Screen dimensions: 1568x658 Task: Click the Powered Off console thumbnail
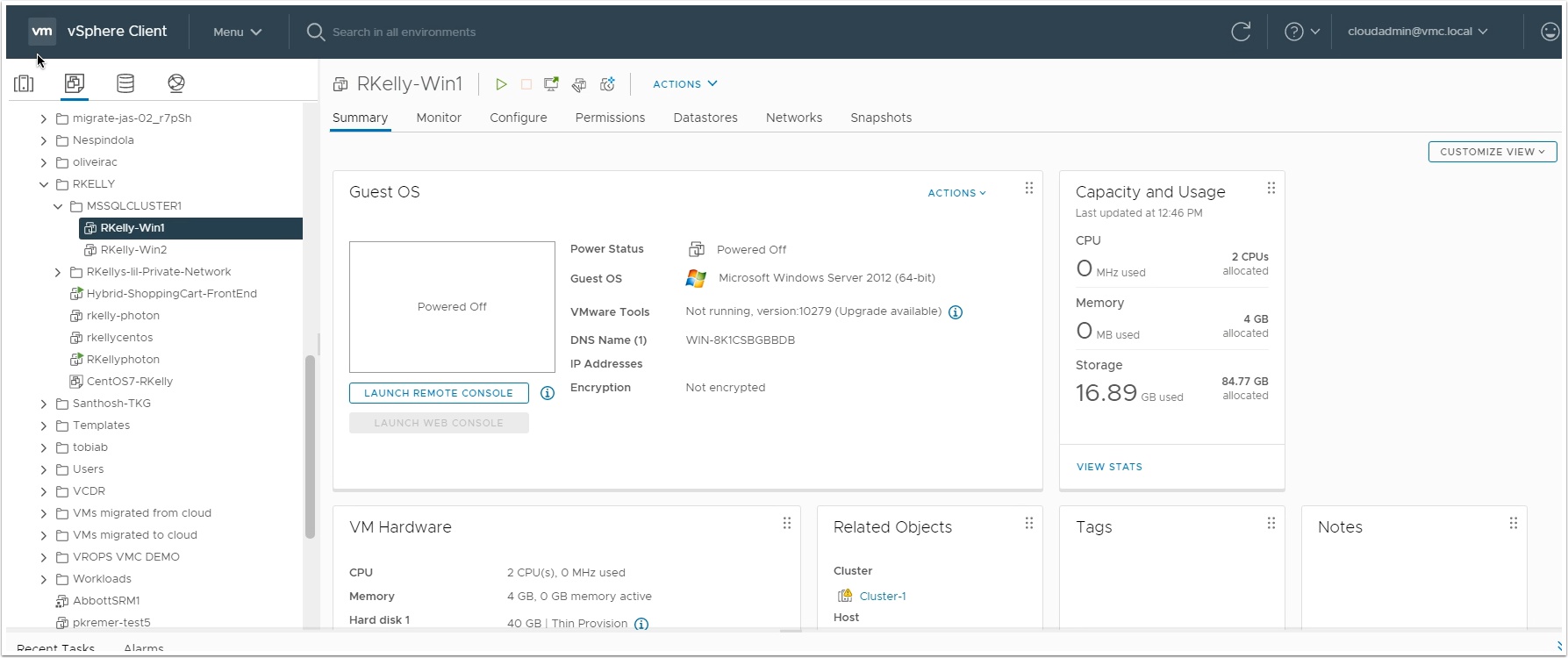(452, 307)
